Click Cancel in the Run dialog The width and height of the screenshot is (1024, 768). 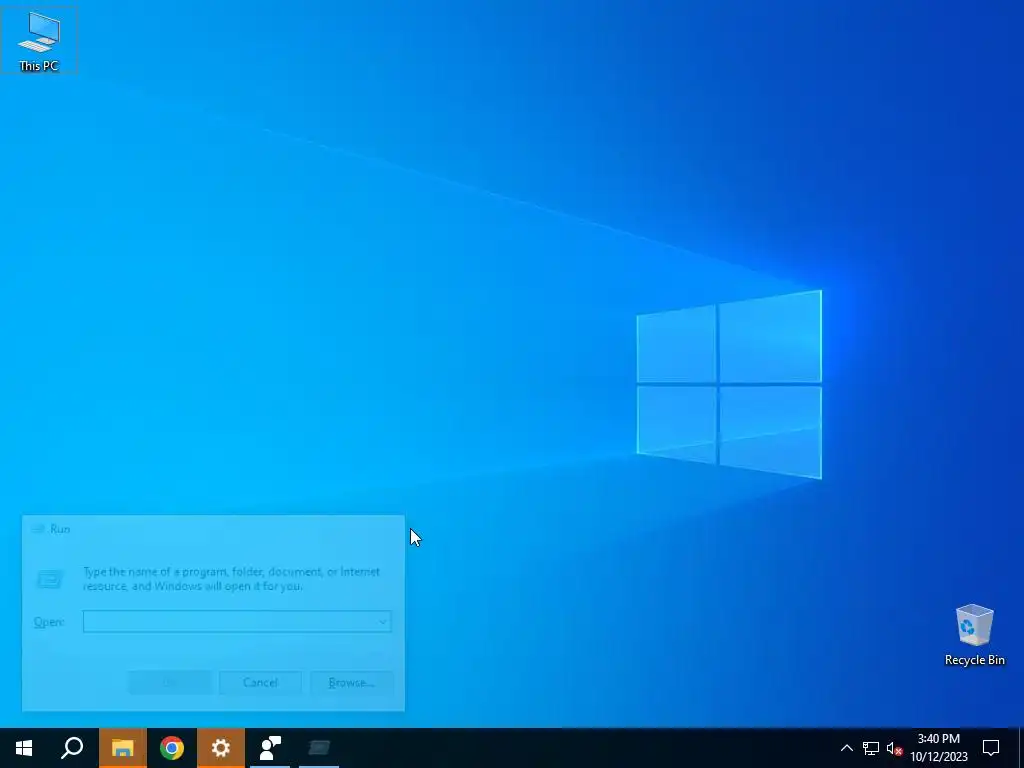260,682
